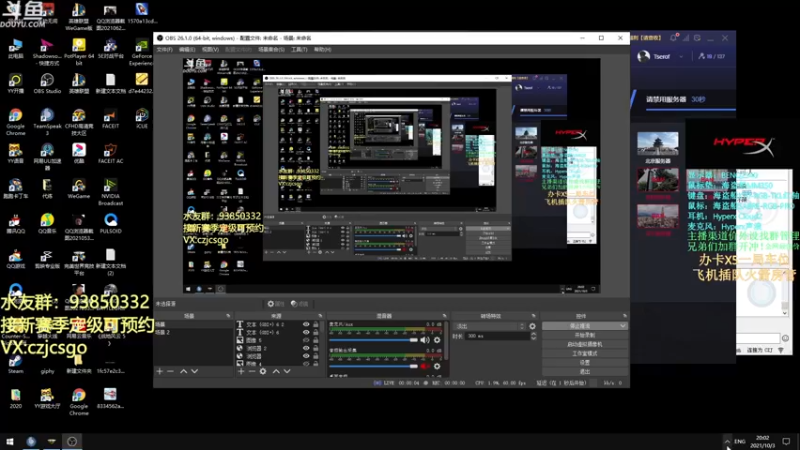Viewport: 800px width, 450px height.
Task: Open the File menu in OBS
Action: pos(164,49)
